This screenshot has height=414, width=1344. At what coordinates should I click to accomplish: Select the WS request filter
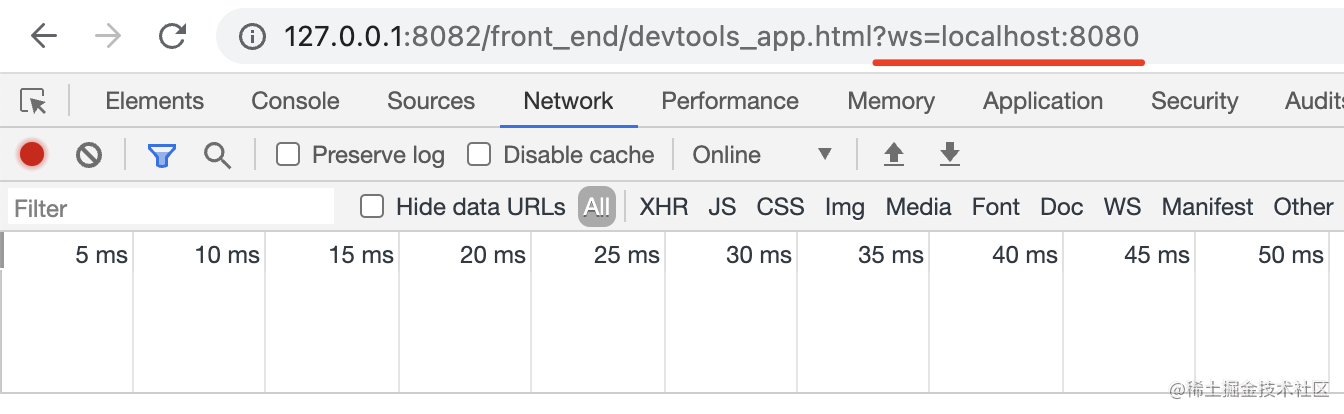(1122, 207)
